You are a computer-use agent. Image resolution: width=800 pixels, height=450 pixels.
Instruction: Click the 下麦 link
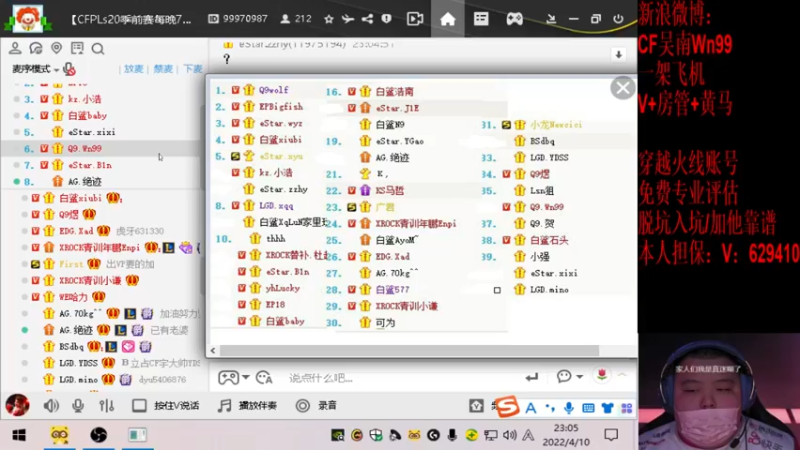coord(193,69)
